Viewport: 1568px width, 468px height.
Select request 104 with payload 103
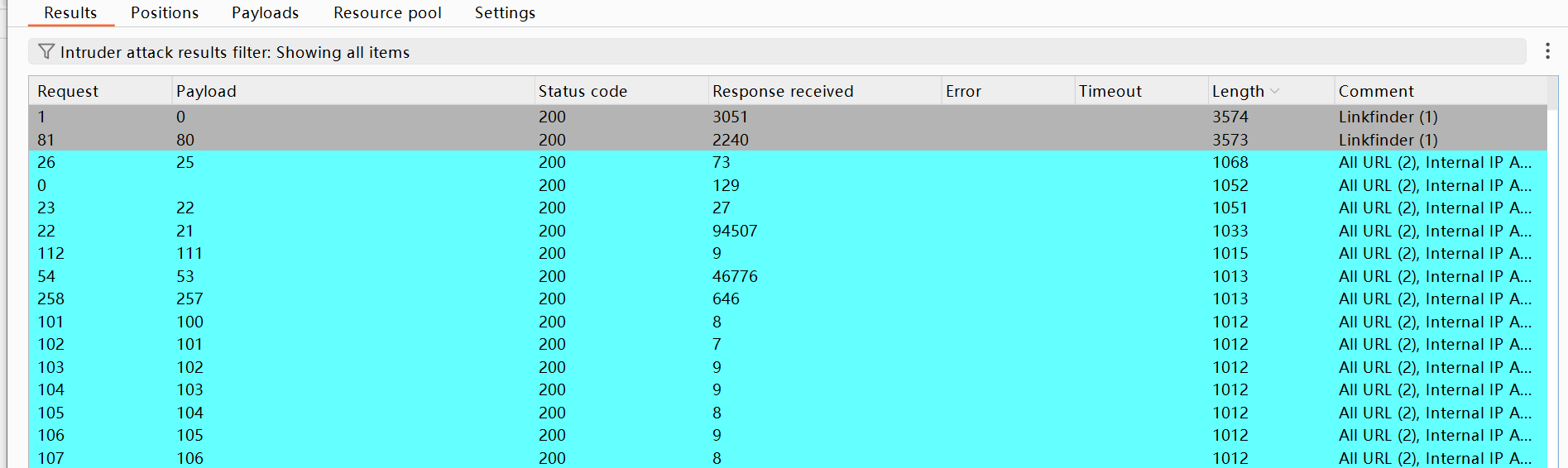(x=788, y=389)
